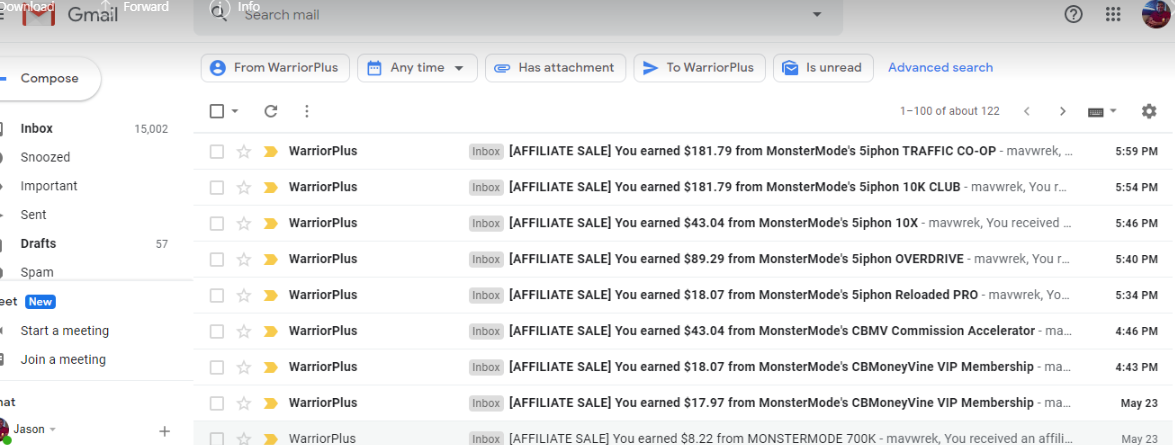
Task: Click importance marker on TRAFFIC CO-OP email
Action: (x=271, y=151)
